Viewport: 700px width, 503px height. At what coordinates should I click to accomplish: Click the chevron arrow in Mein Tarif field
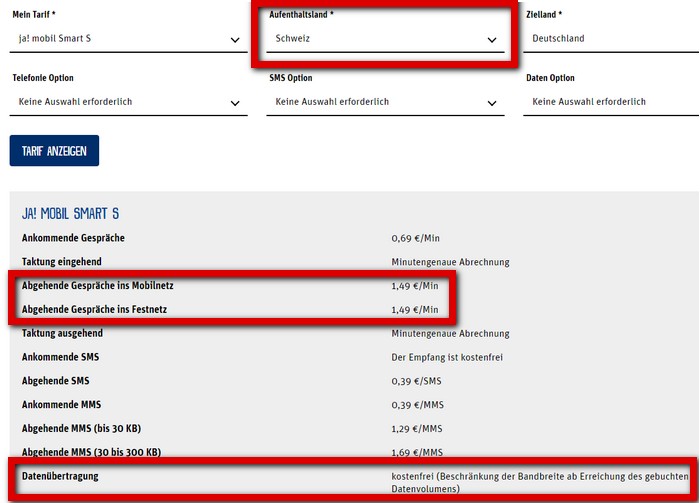pyautogui.click(x=235, y=40)
